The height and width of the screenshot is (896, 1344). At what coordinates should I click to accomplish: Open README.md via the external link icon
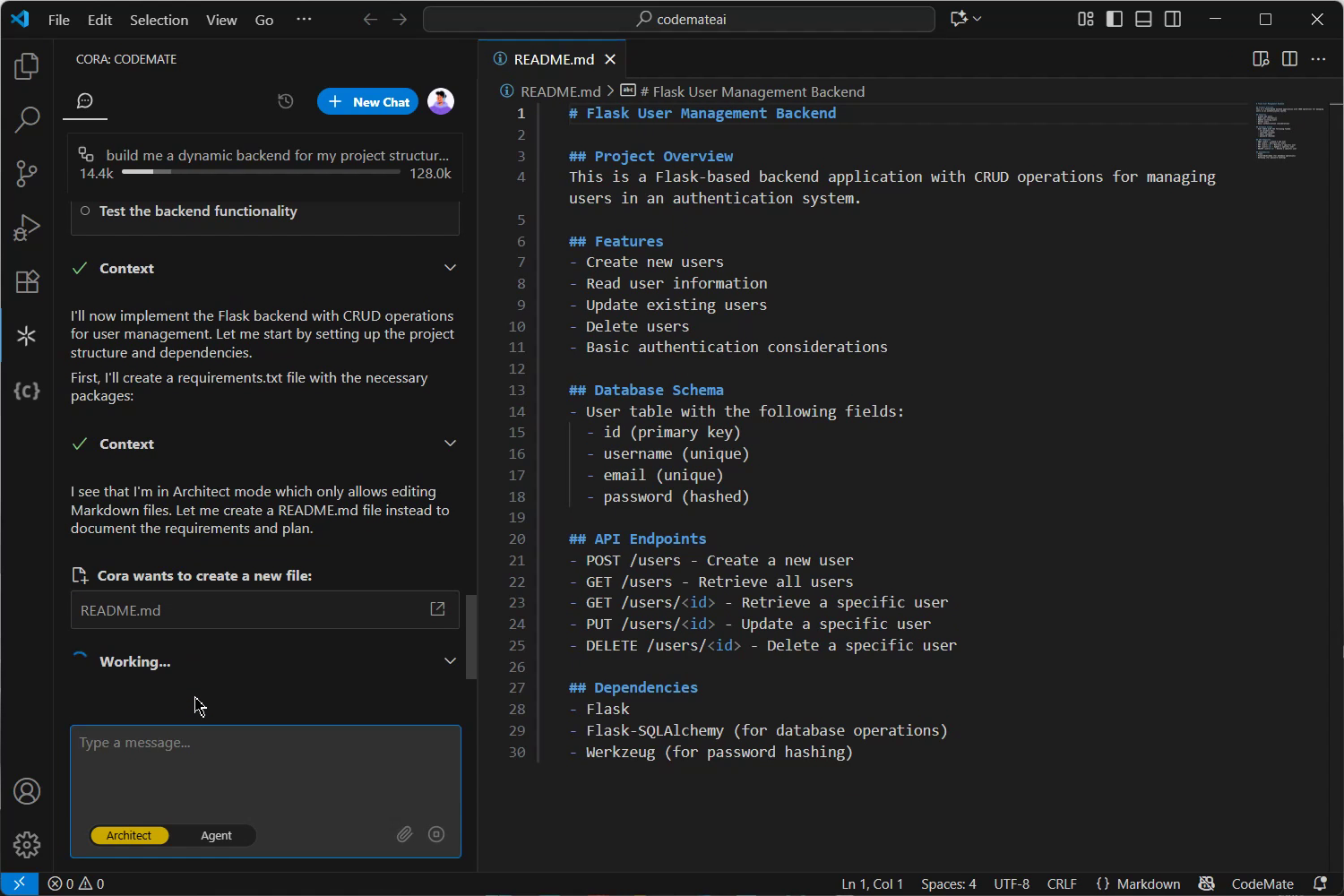[x=437, y=609]
